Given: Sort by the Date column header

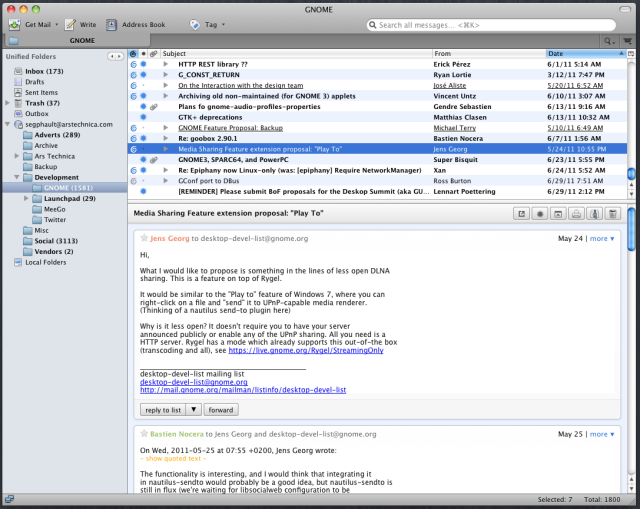Looking at the screenshot, I should (x=586, y=53).
